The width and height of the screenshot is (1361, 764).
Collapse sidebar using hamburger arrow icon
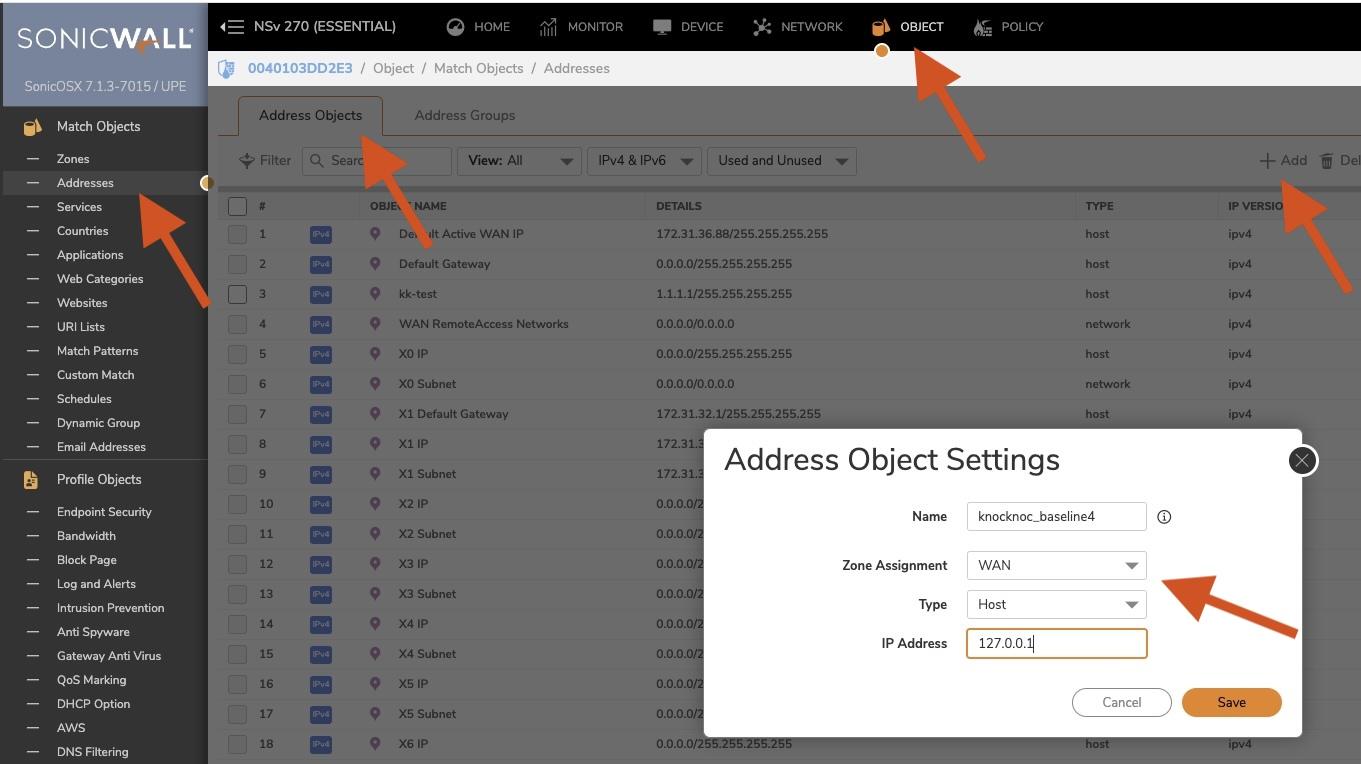pos(232,27)
